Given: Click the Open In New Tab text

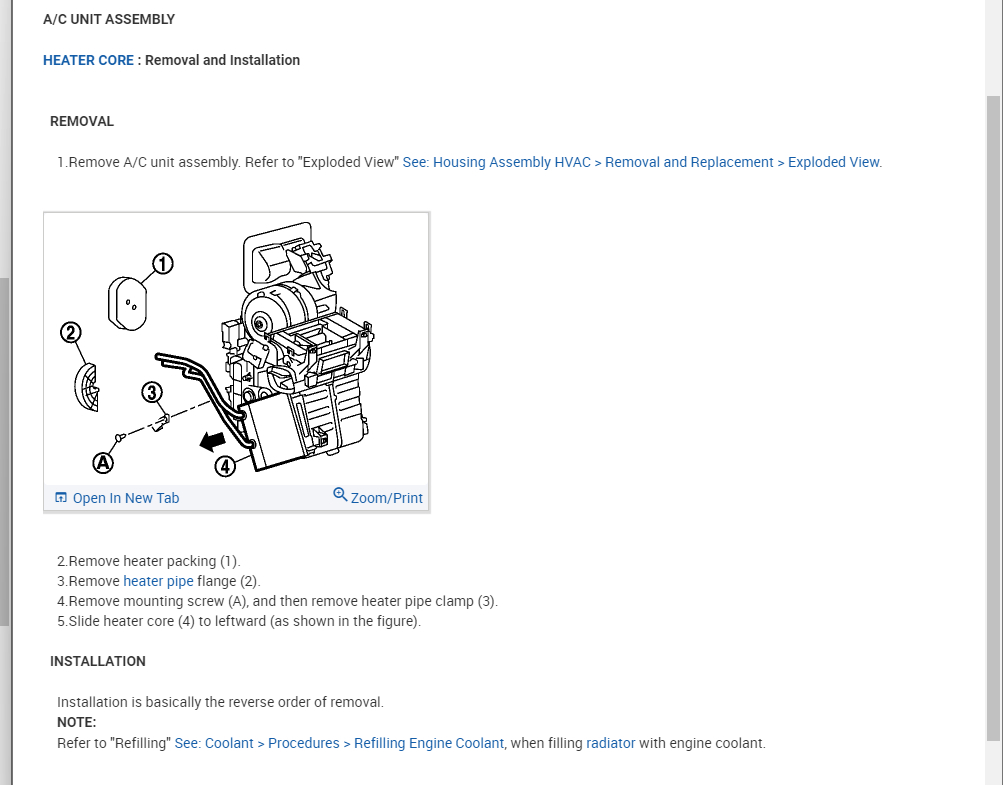Looking at the screenshot, I should pos(126,498).
